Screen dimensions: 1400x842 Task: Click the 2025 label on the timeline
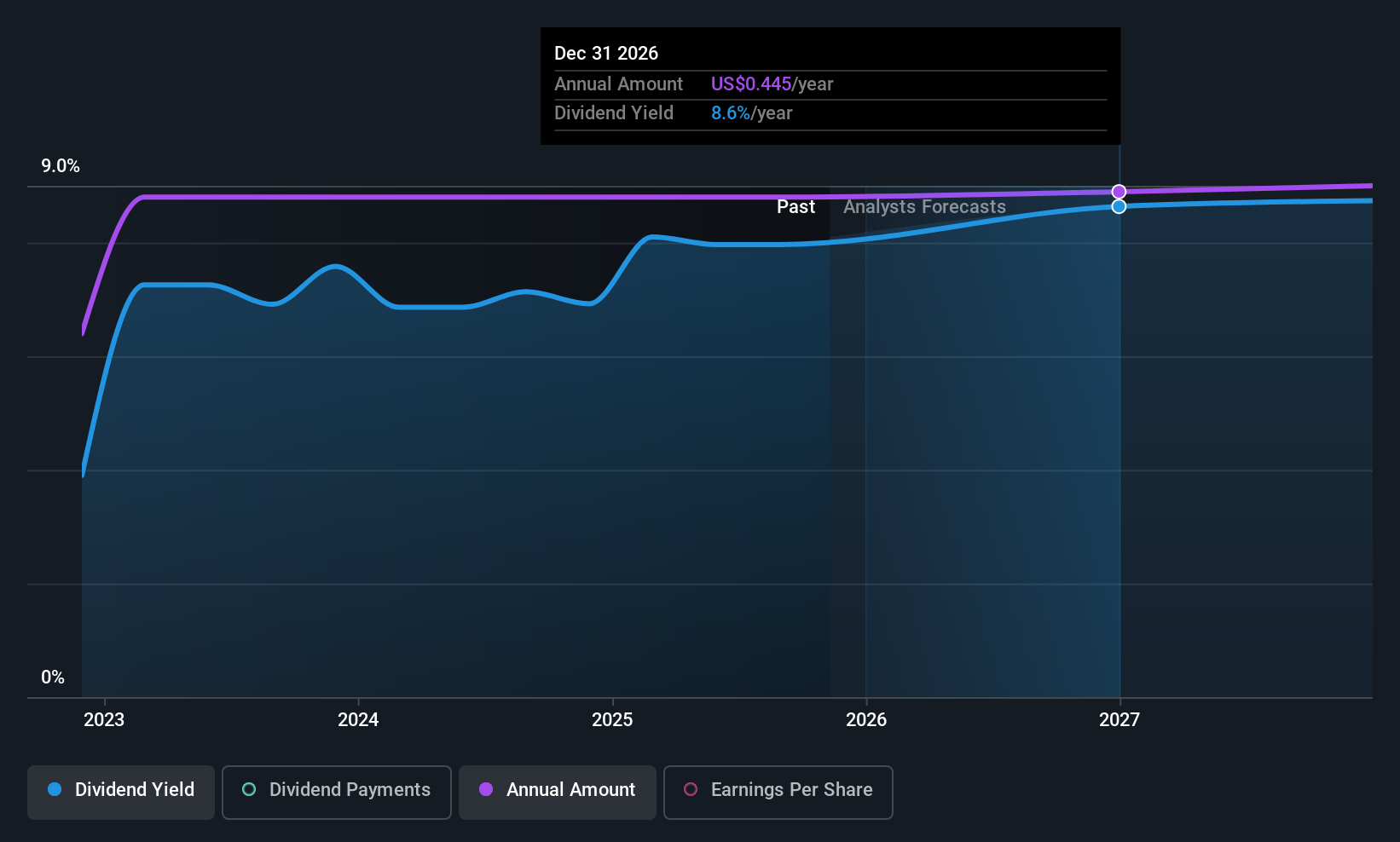(612, 719)
